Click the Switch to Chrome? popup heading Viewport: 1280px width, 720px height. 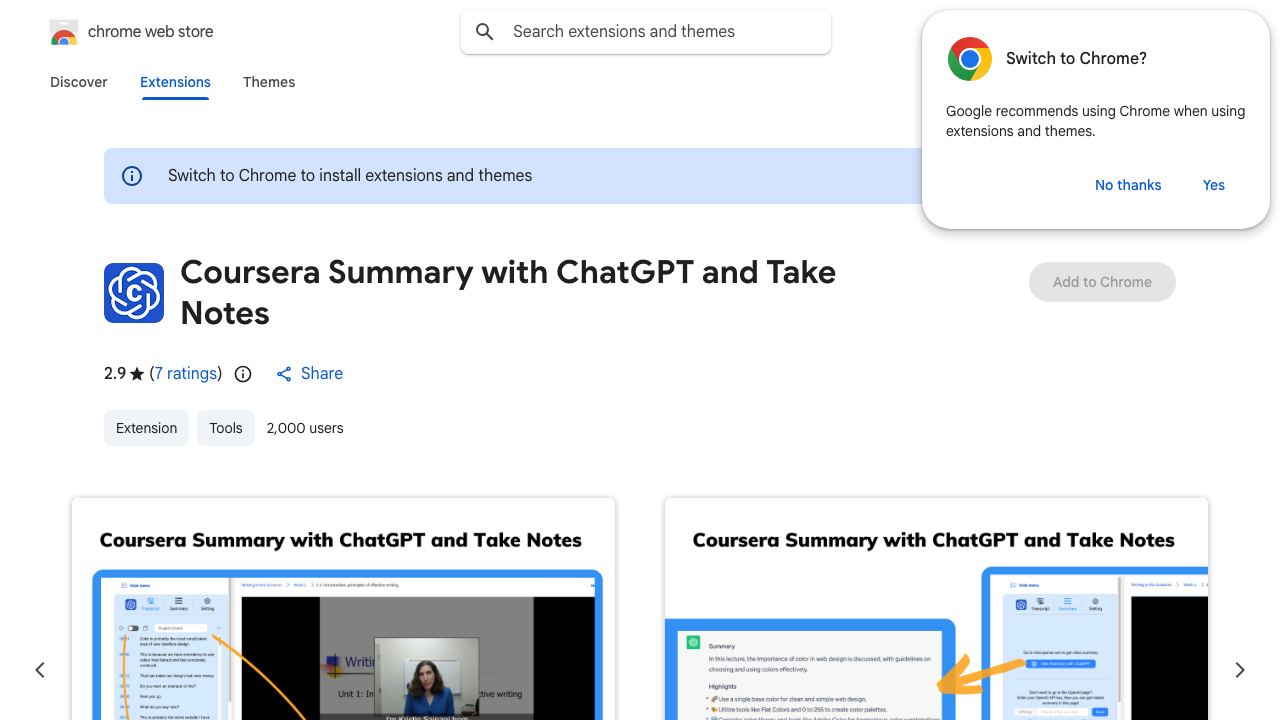(x=1076, y=59)
